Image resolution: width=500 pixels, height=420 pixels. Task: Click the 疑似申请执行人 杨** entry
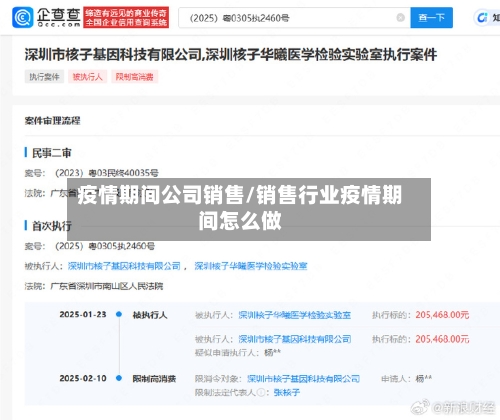(238, 353)
